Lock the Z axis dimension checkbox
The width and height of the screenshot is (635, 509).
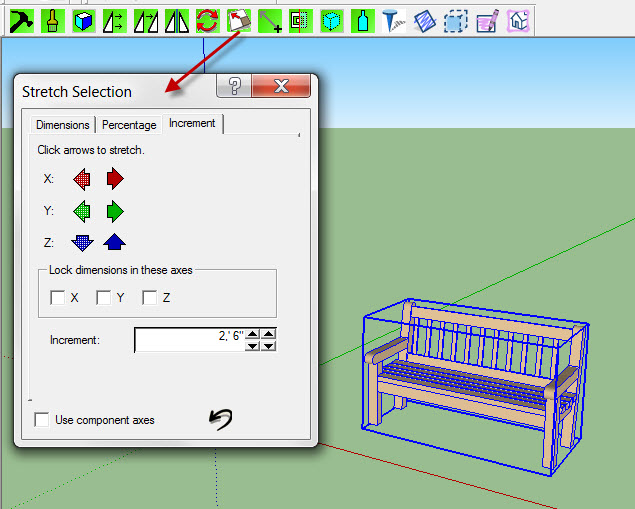coord(150,298)
